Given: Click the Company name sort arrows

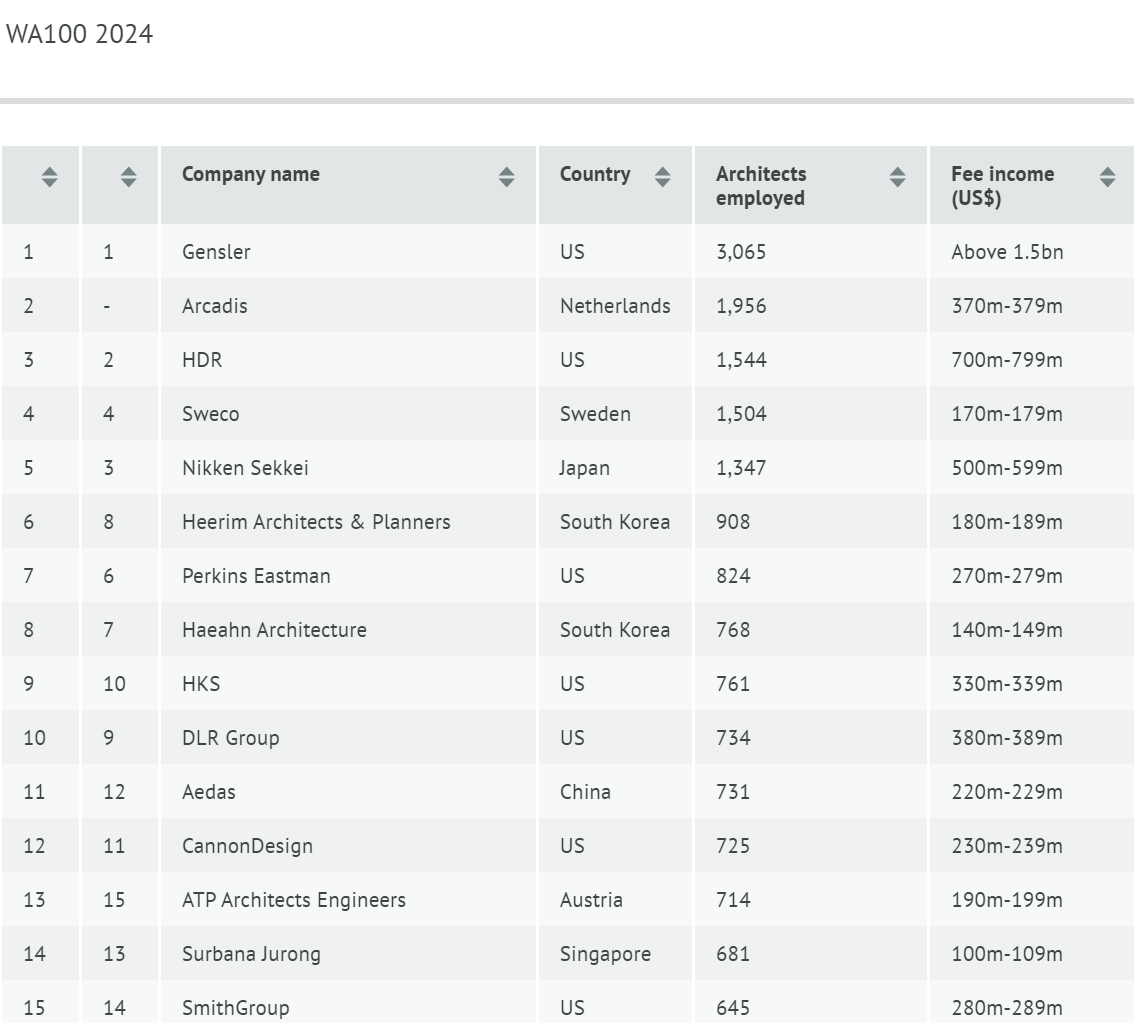Looking at the screenshot, I should coord(506,176).
